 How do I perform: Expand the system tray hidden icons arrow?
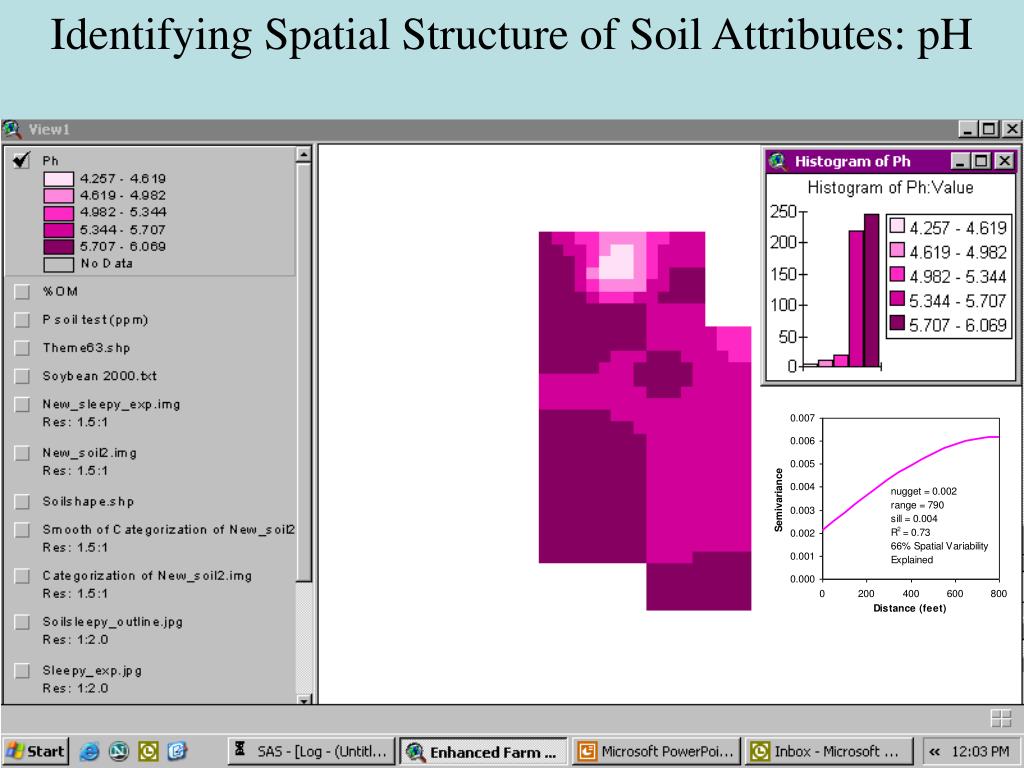point(935,752)
